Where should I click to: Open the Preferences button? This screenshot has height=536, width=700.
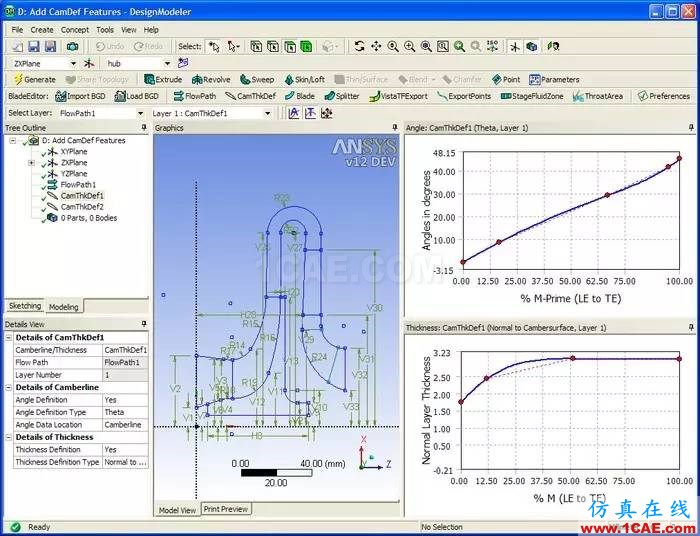tap(664, 96)
